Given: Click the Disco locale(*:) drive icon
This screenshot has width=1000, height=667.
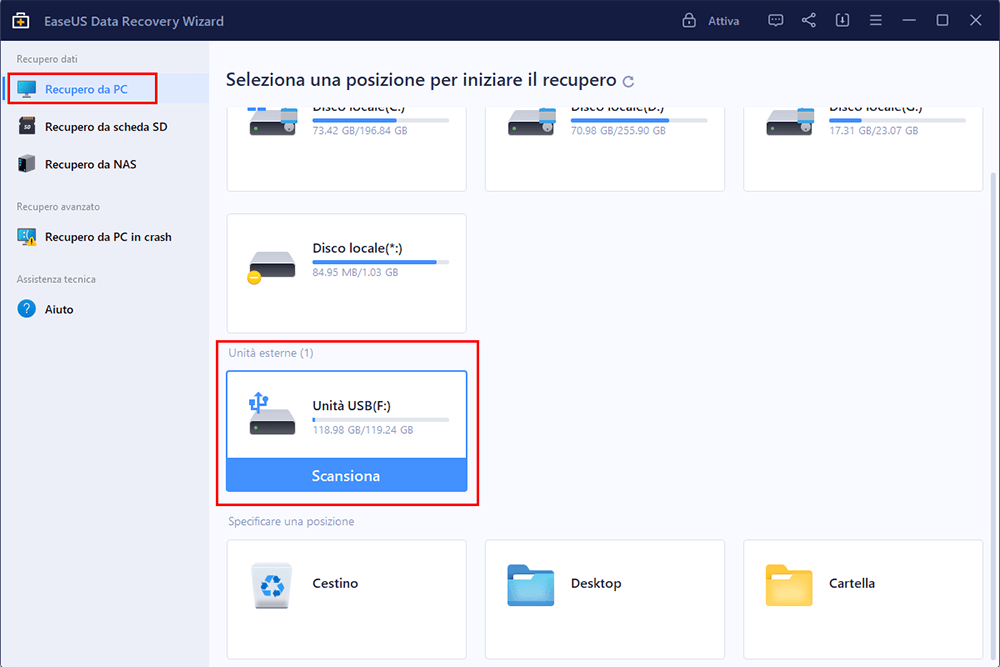Looking at the screenshot, I should 272,267.
